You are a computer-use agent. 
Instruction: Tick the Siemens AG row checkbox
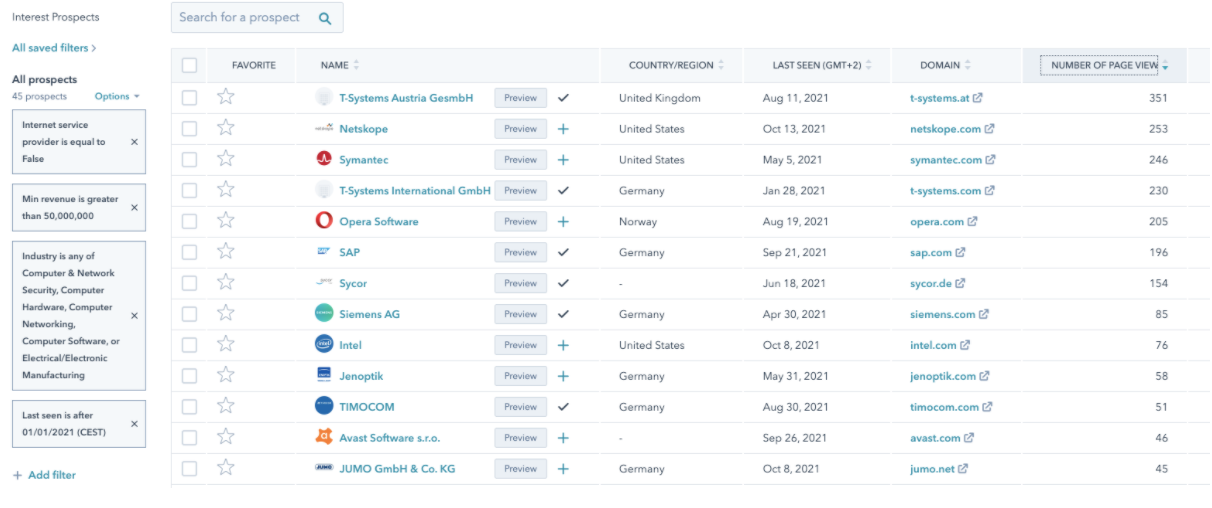pos(189,314)
